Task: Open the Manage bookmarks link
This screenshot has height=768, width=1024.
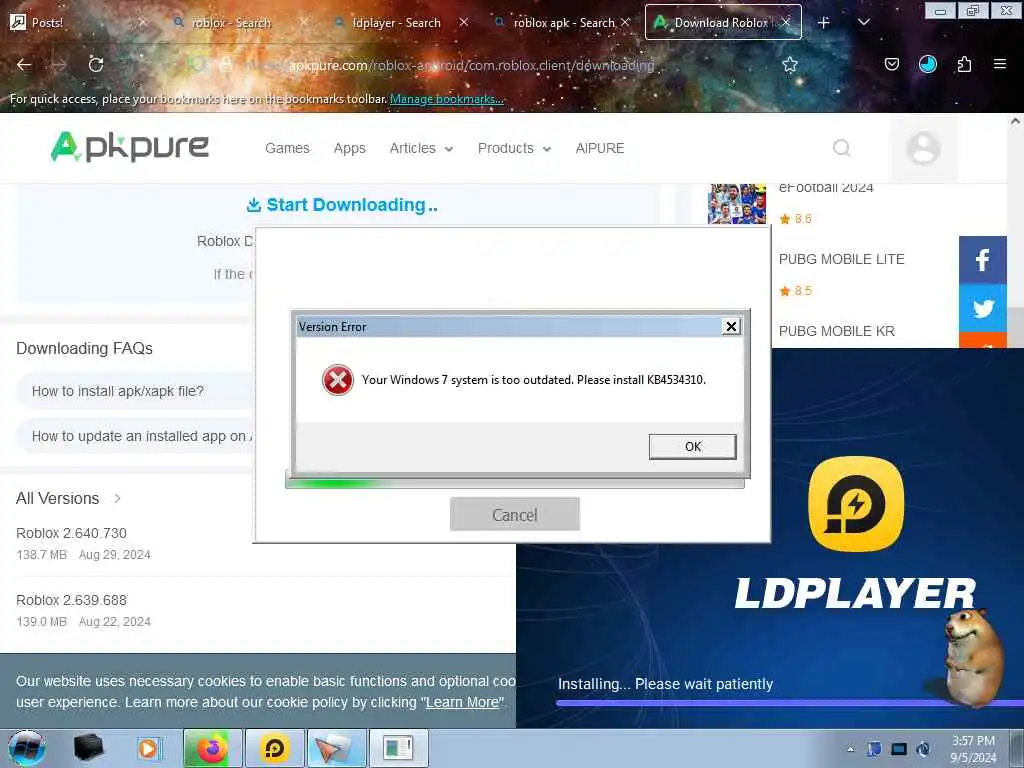Action: [447, 99]
